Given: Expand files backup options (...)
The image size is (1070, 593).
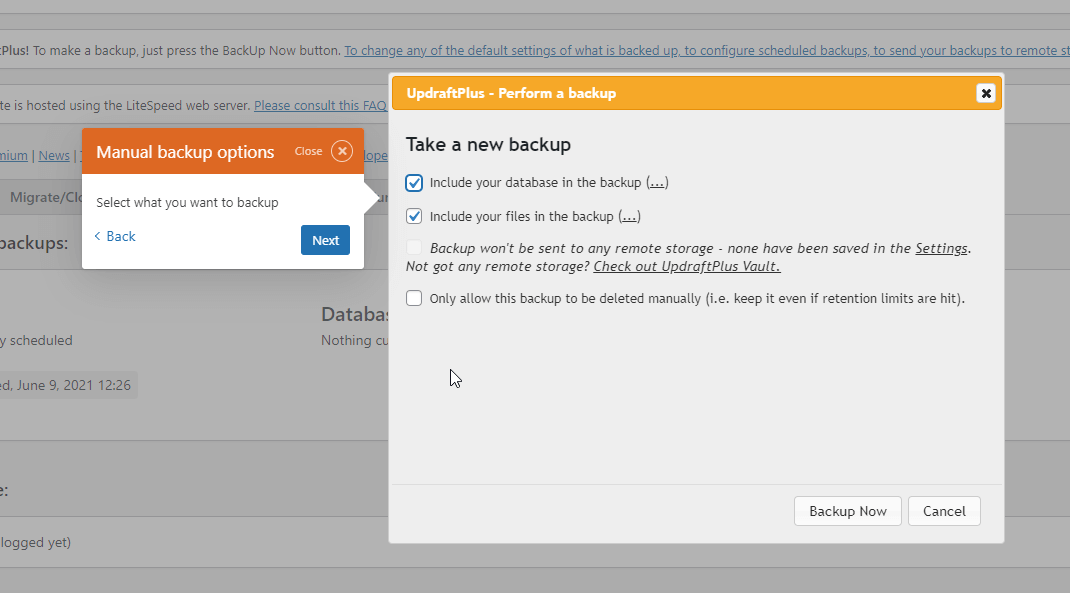Looking at the screenshot, I should 629,216.
